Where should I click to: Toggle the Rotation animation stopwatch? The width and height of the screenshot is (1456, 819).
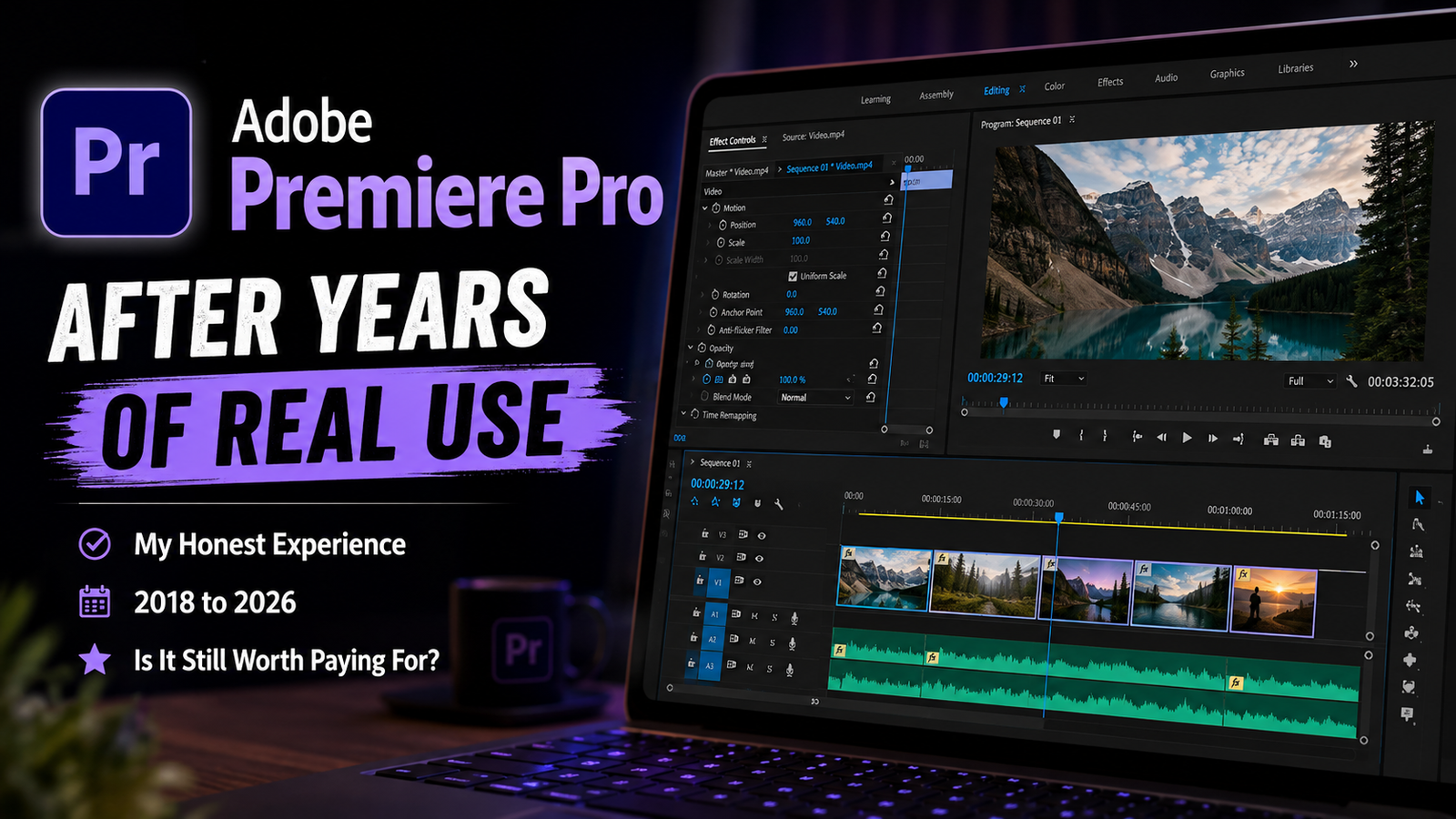coord(714,294)
